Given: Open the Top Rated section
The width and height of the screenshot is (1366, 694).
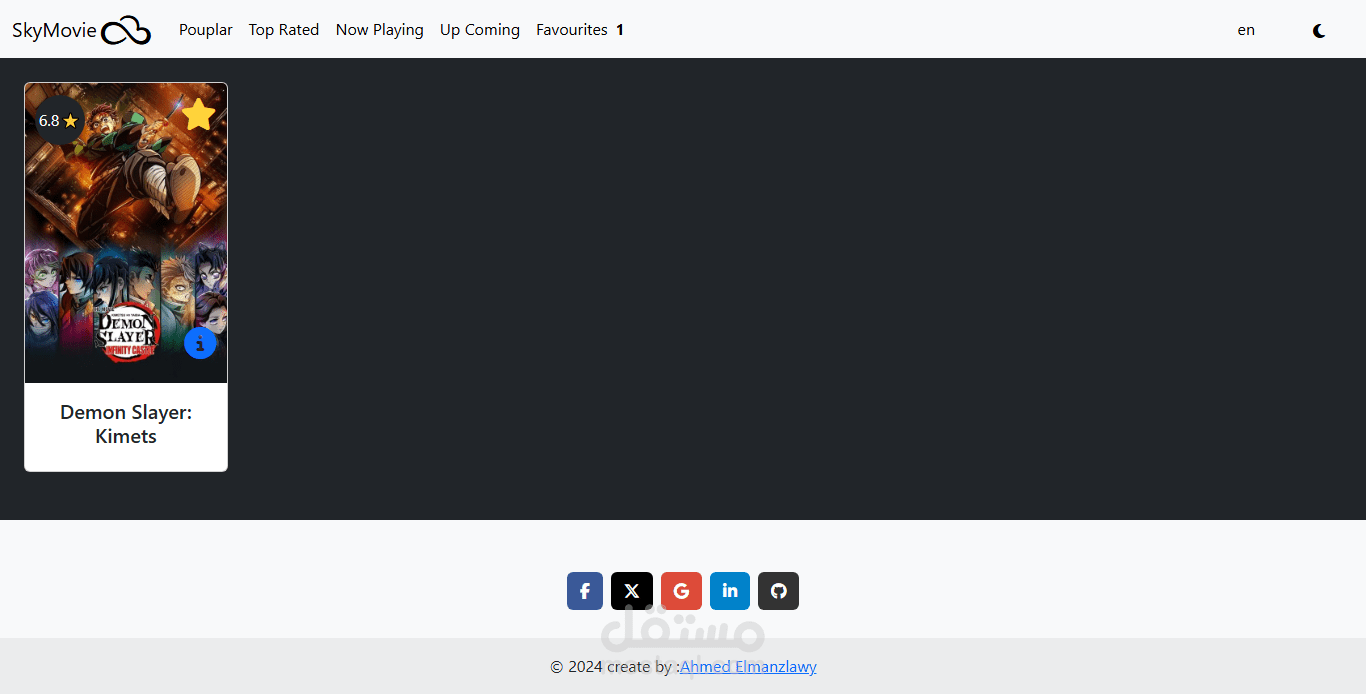Looking at the screenshot, I should [x=284, y=30].
